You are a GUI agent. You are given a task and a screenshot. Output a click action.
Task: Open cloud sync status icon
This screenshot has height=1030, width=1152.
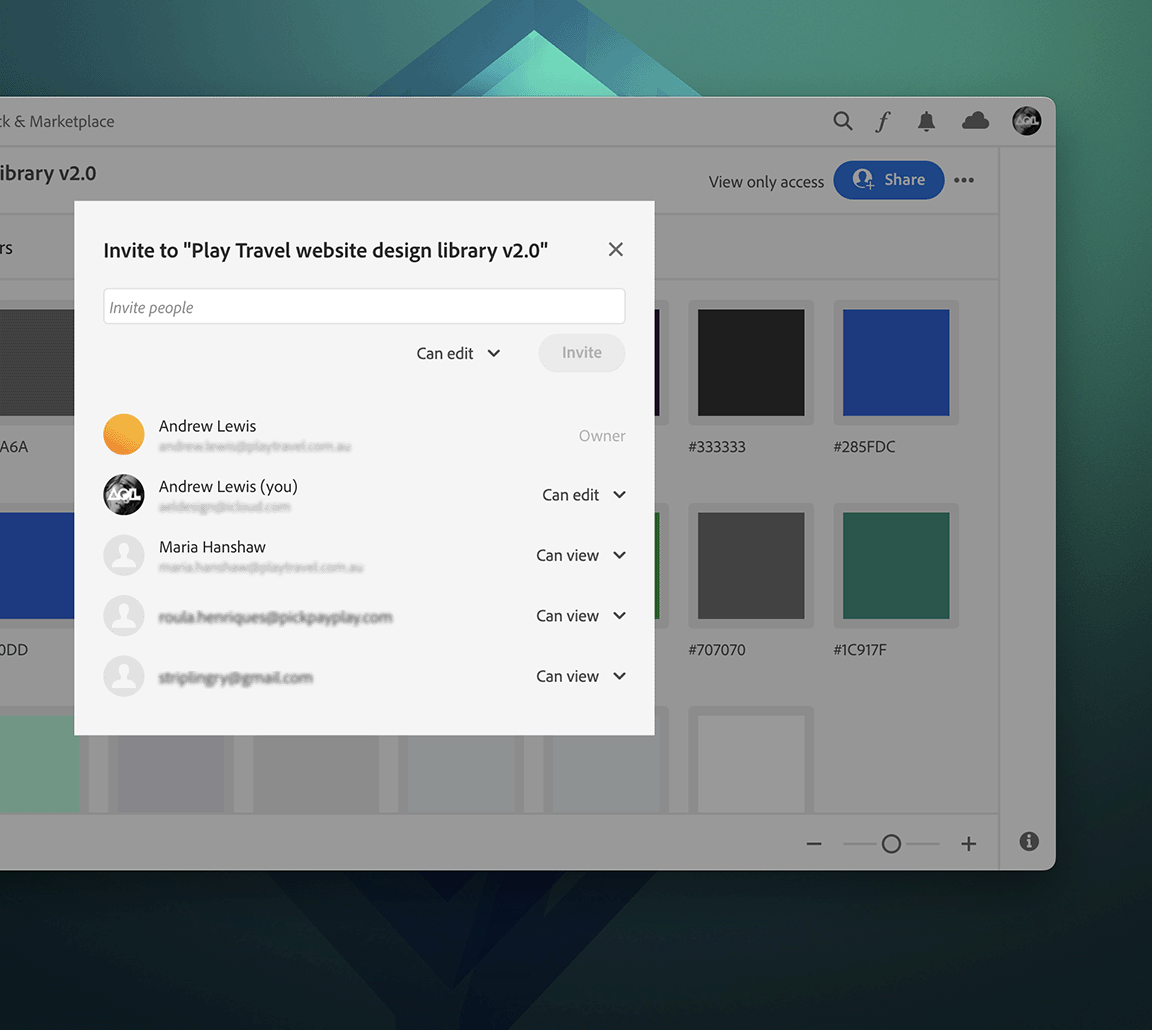coord(976,120)
